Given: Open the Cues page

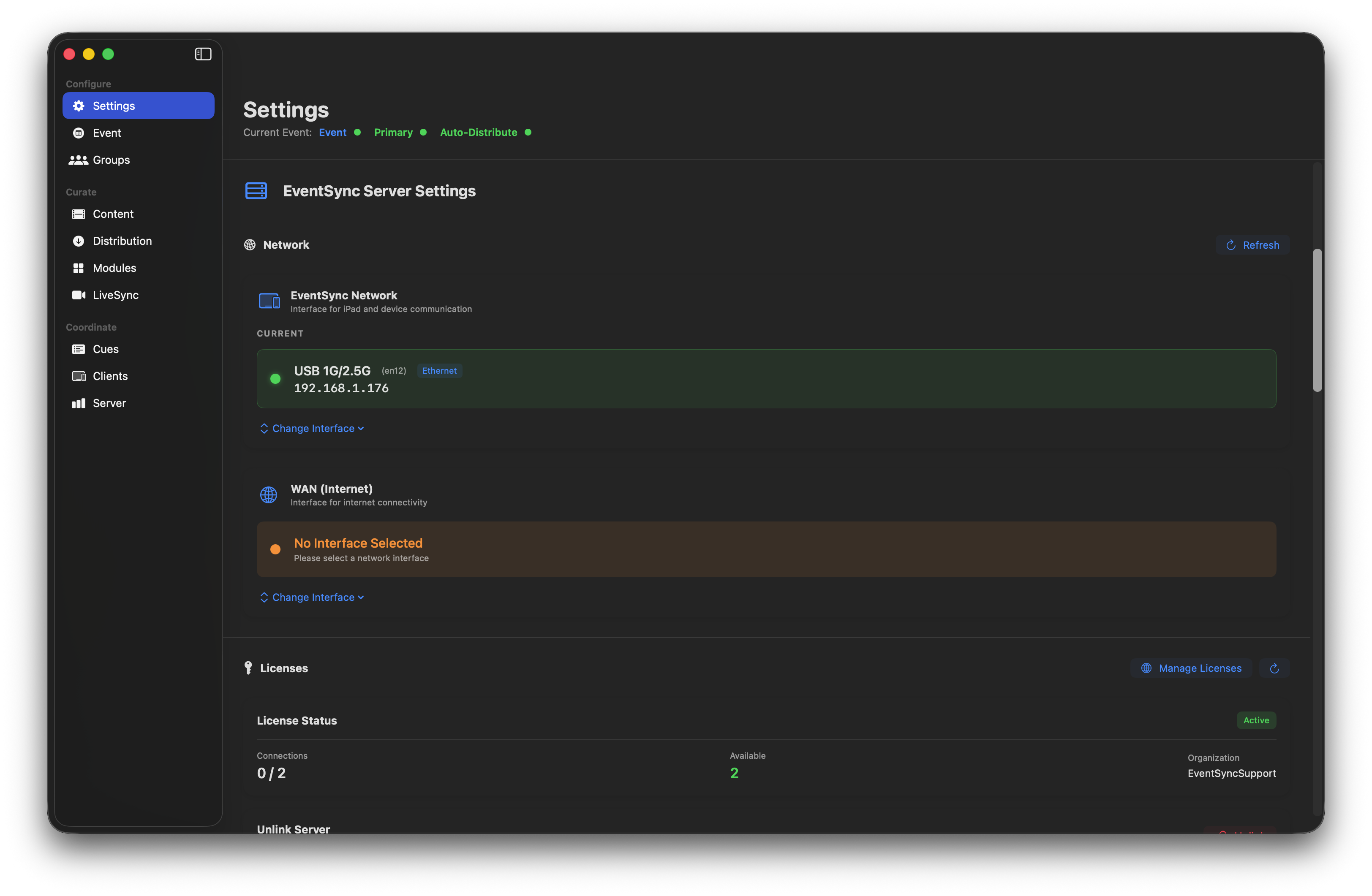Looking at the screenshot, I should coord(139,349).
